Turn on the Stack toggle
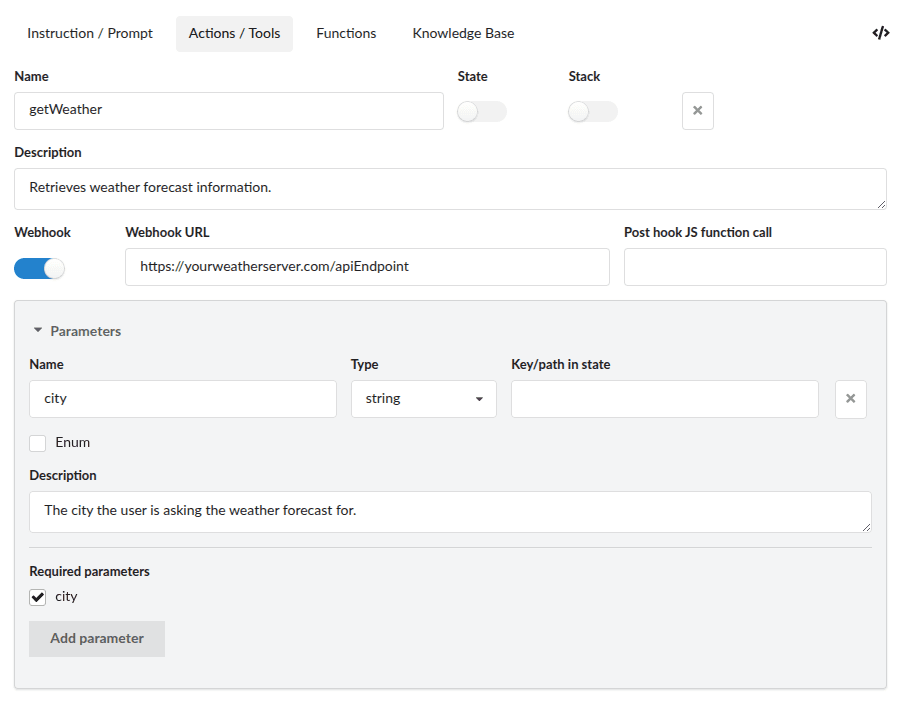Viewport: 901px width, 706px height. 592,112
